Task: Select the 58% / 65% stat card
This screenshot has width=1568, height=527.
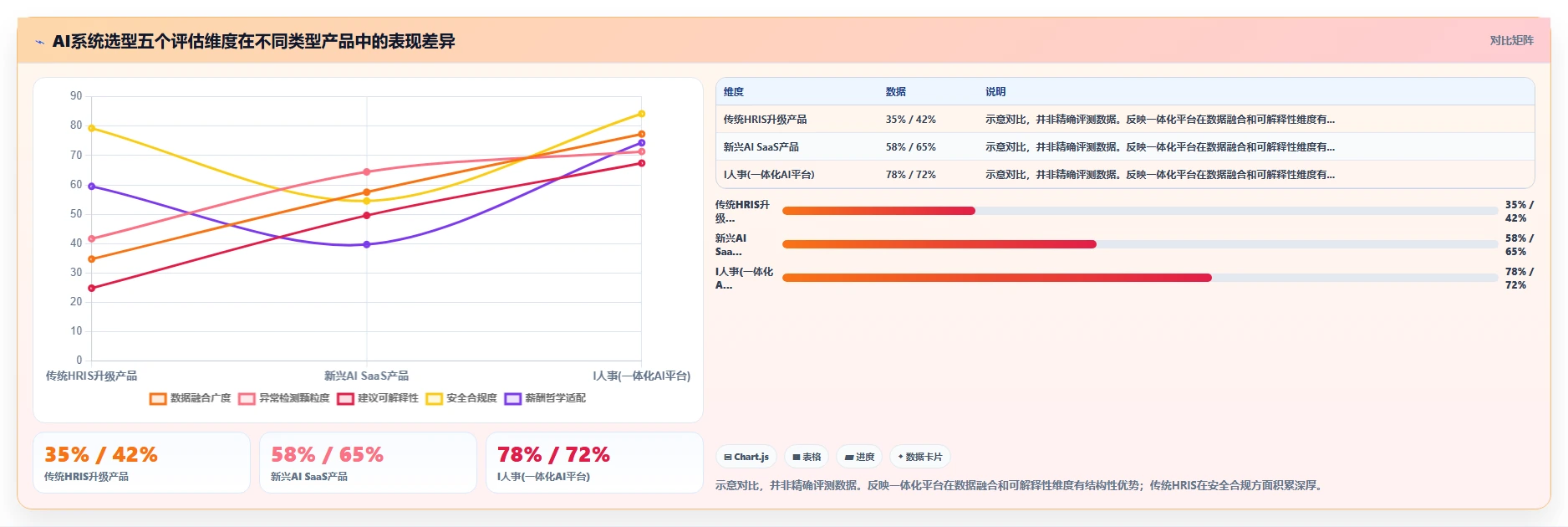Action: [368, 463]
